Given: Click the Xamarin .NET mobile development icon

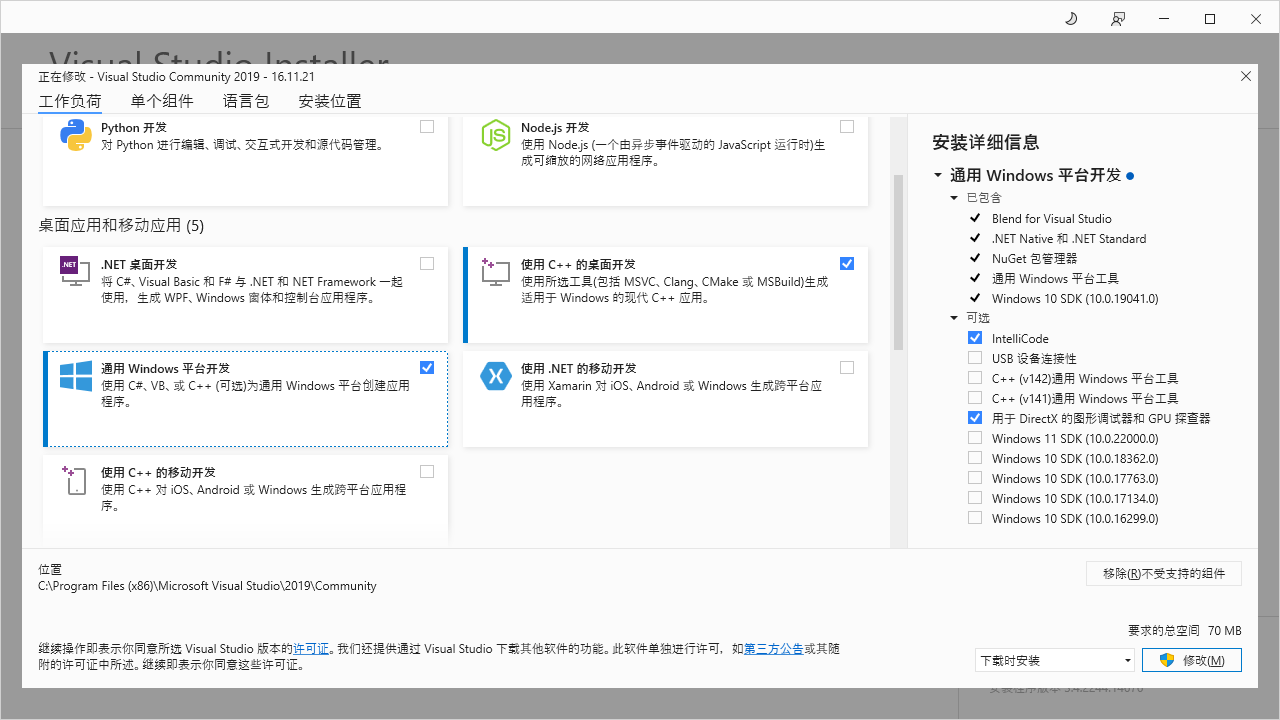Looking at the screenshot, I should (x=496, y=376).
